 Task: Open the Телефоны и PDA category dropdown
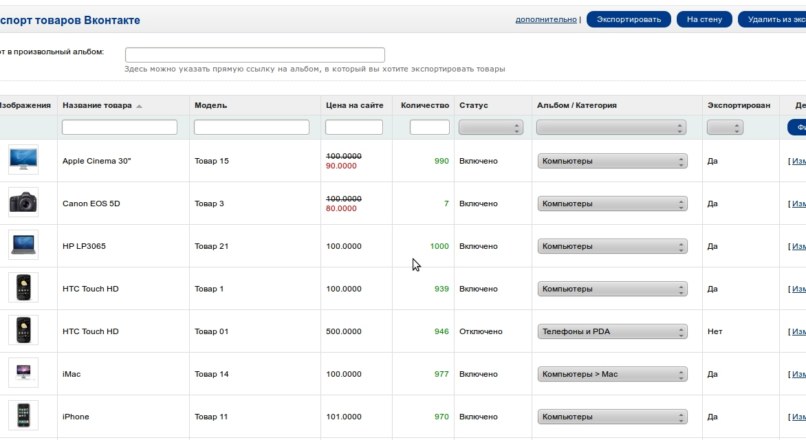pos(612,332)
